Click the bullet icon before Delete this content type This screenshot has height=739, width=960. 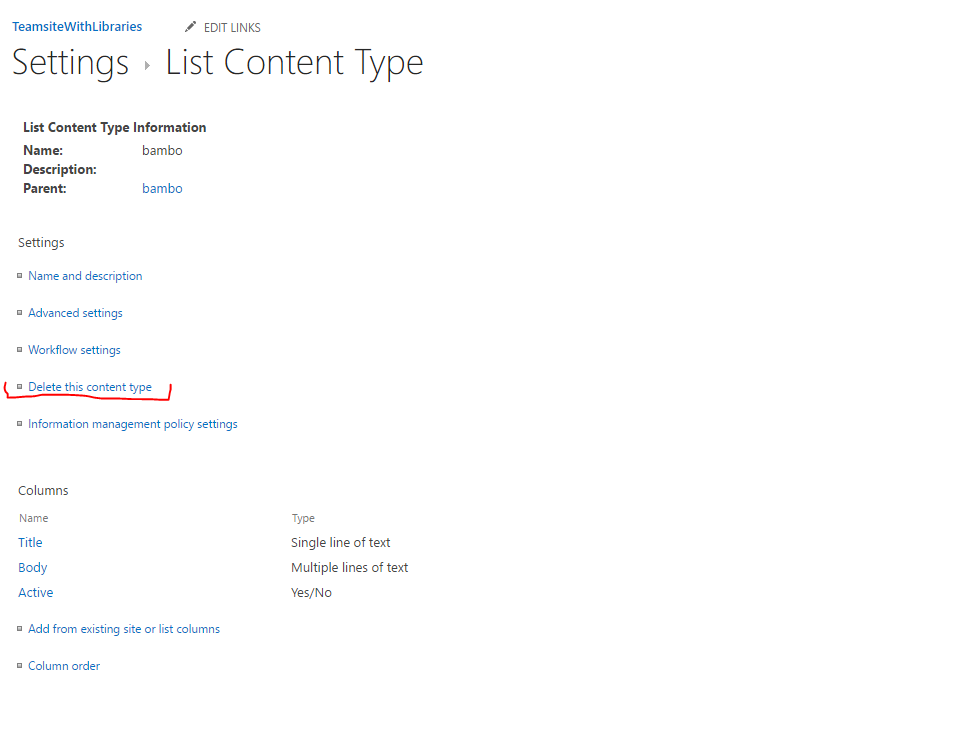pyautogui.click(x=20, y=387)
